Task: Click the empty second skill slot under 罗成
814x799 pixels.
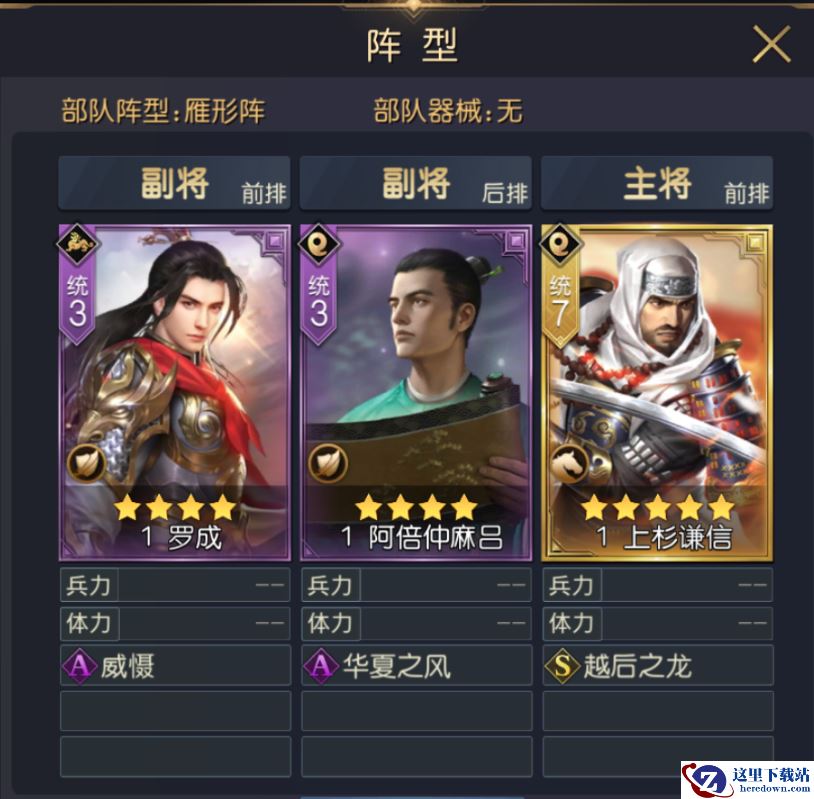Action: click(x=175, y=711)
